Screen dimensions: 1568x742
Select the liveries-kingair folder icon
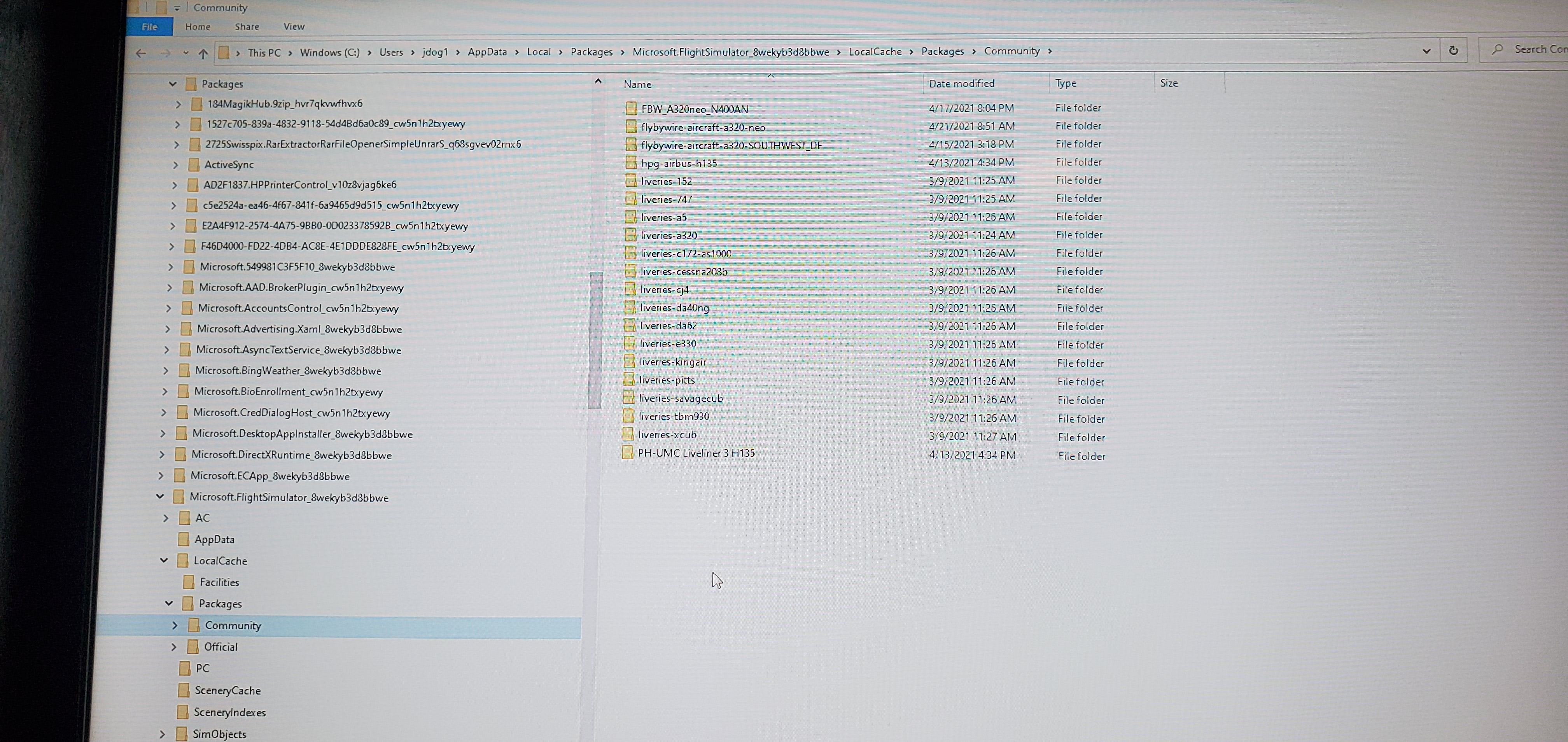pos(629,362)
